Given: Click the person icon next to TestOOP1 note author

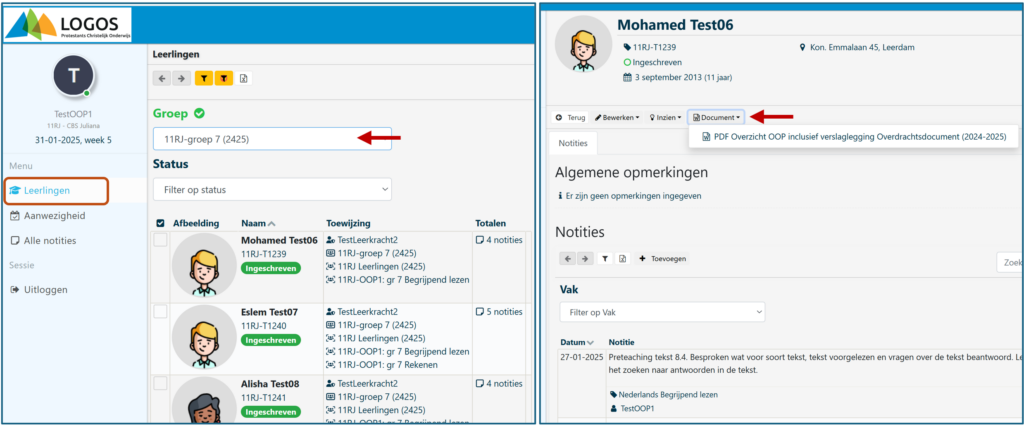Looking at the screenshot, I should click(x=613, y=408).
